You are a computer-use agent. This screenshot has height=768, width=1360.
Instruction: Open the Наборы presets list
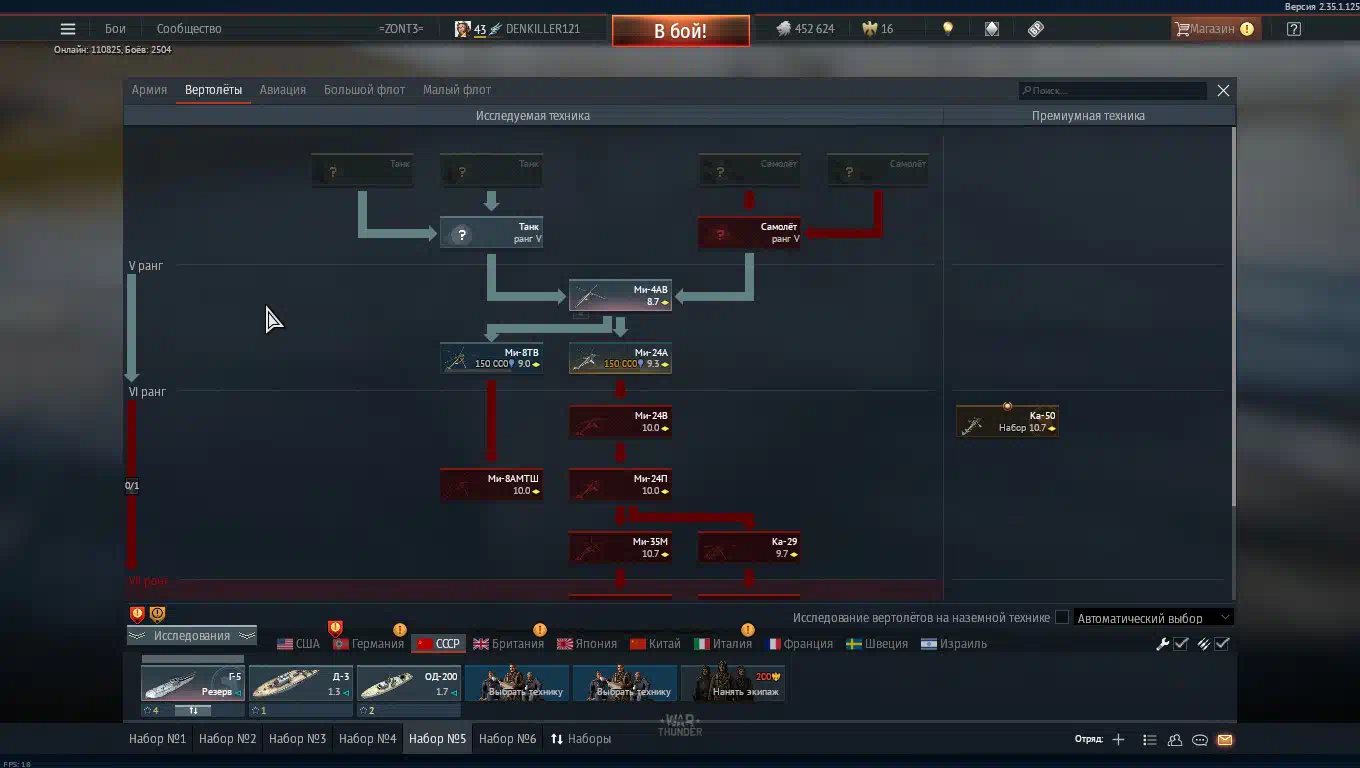pos(581,739)
